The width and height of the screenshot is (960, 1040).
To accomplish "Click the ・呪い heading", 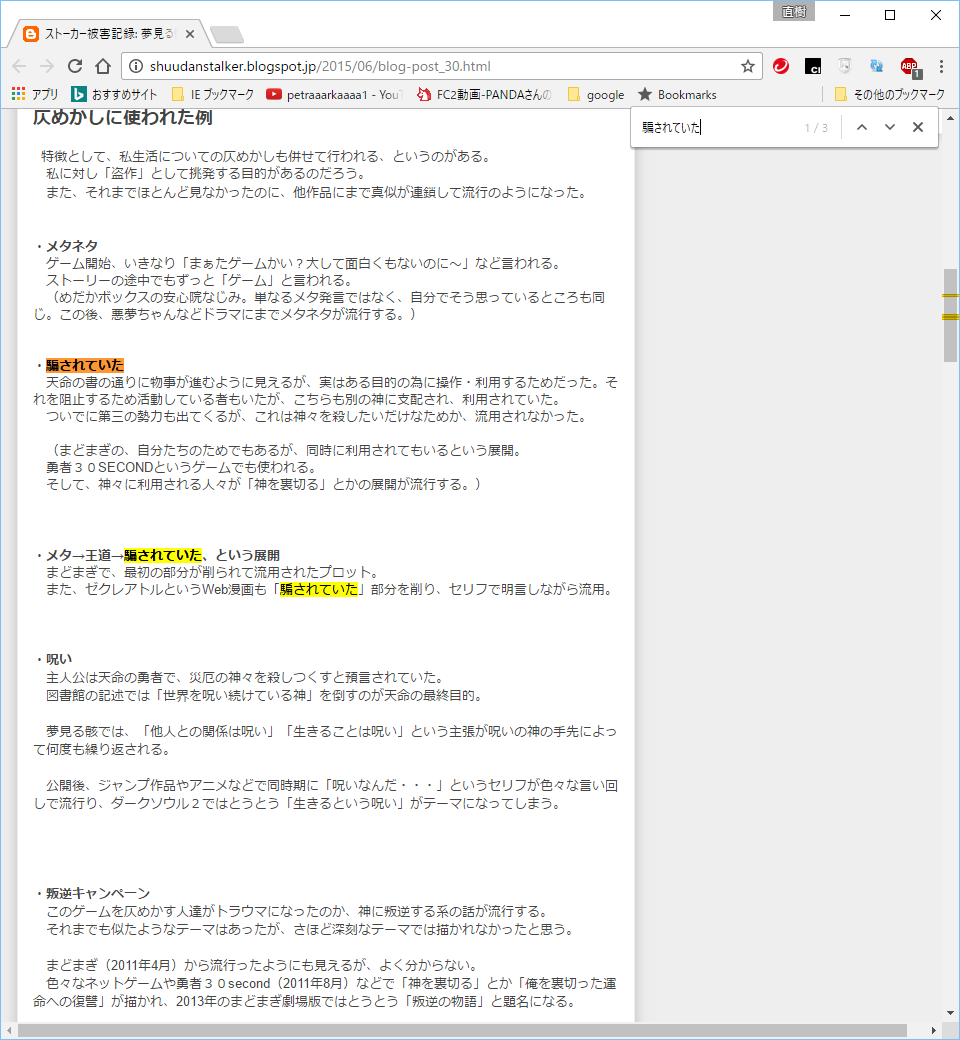I will (x=53, y=659).
